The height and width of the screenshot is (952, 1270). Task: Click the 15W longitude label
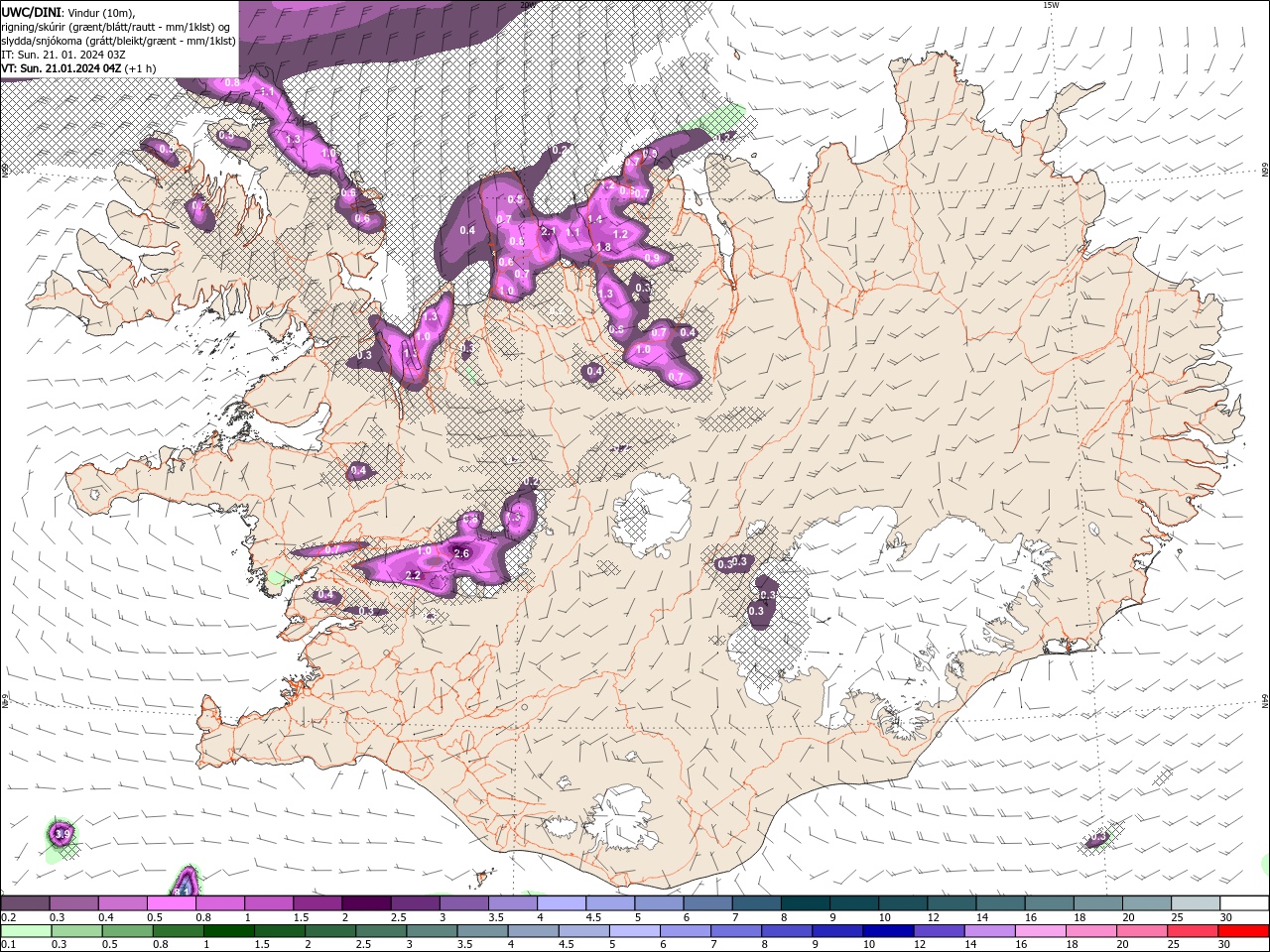click(1051, 5)
